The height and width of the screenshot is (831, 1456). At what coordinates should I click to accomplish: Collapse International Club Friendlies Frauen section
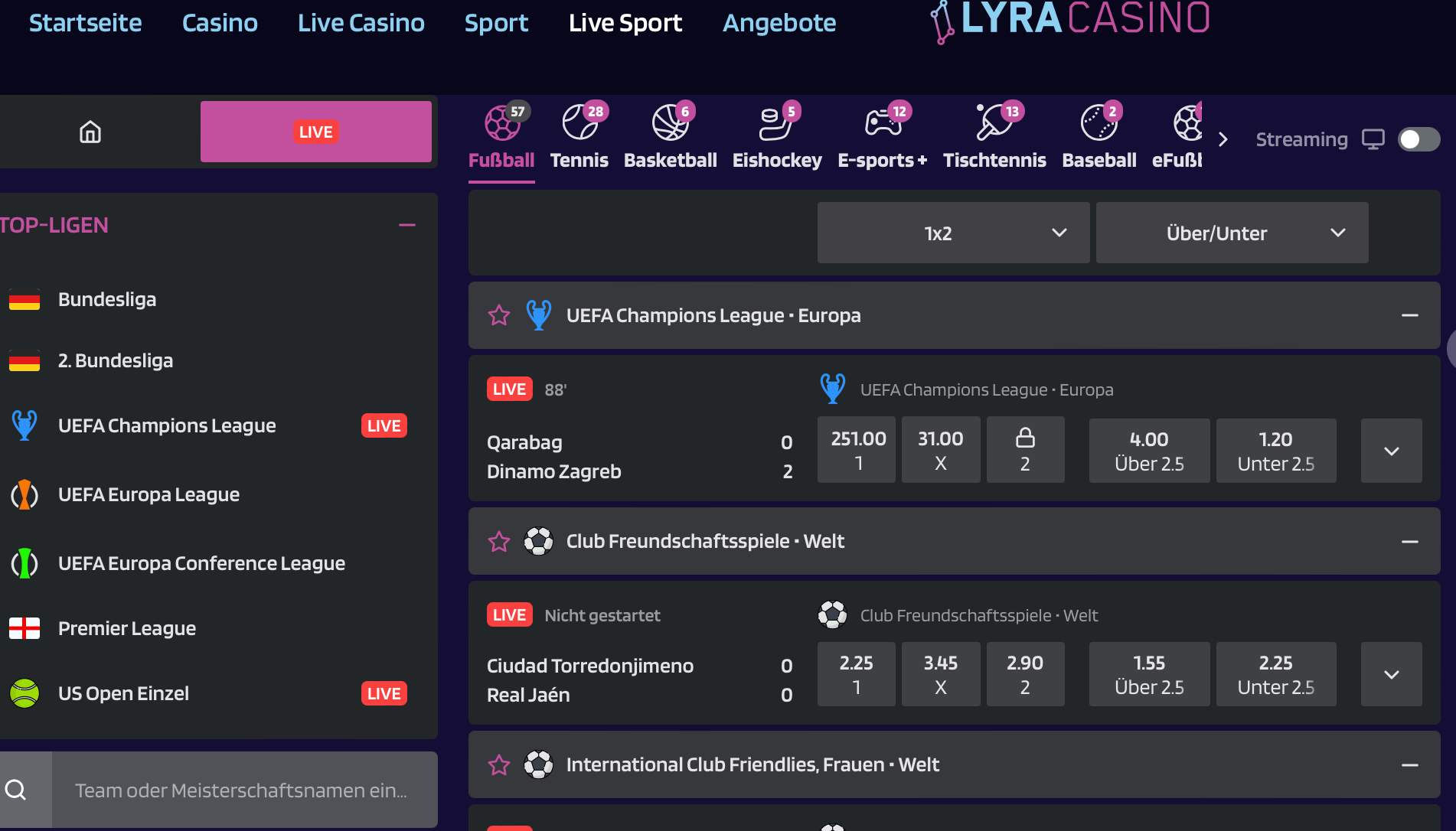(x=1410, y=765)
